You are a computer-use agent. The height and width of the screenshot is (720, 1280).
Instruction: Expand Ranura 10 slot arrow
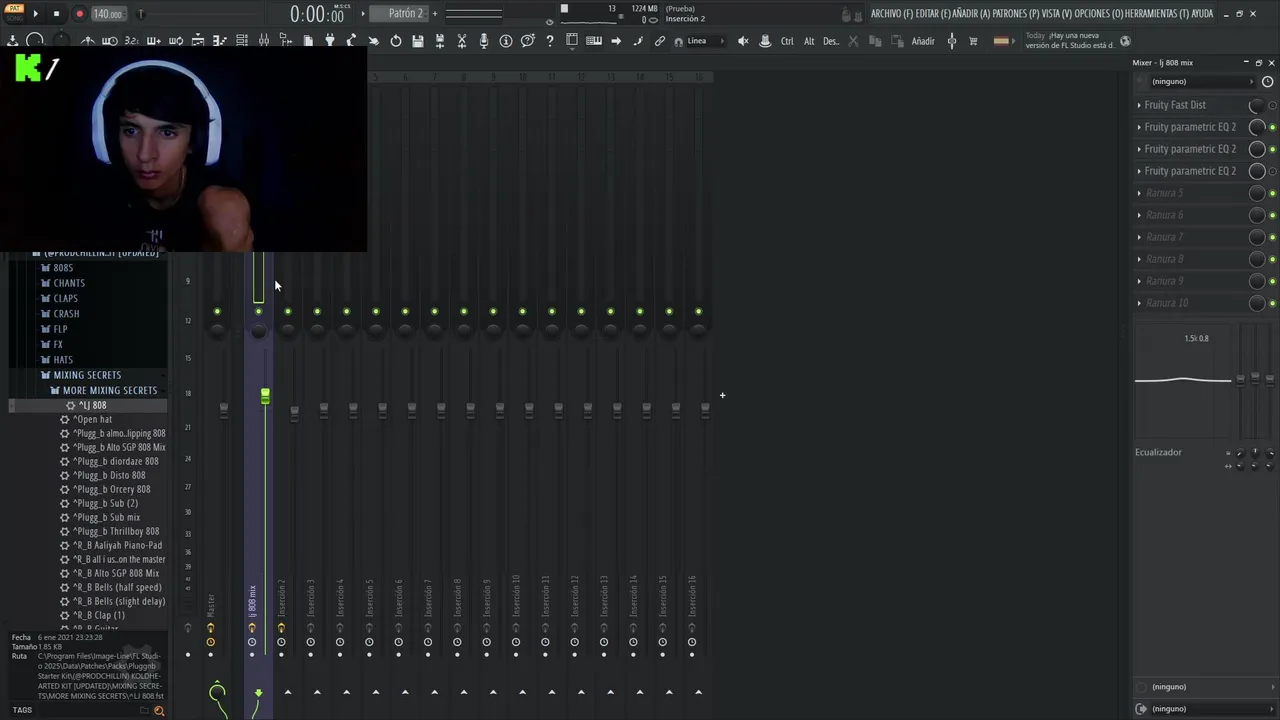[1139, 303]
